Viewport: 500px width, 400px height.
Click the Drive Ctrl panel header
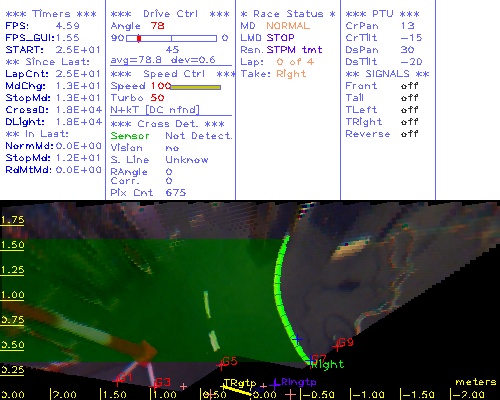[170, 14]
